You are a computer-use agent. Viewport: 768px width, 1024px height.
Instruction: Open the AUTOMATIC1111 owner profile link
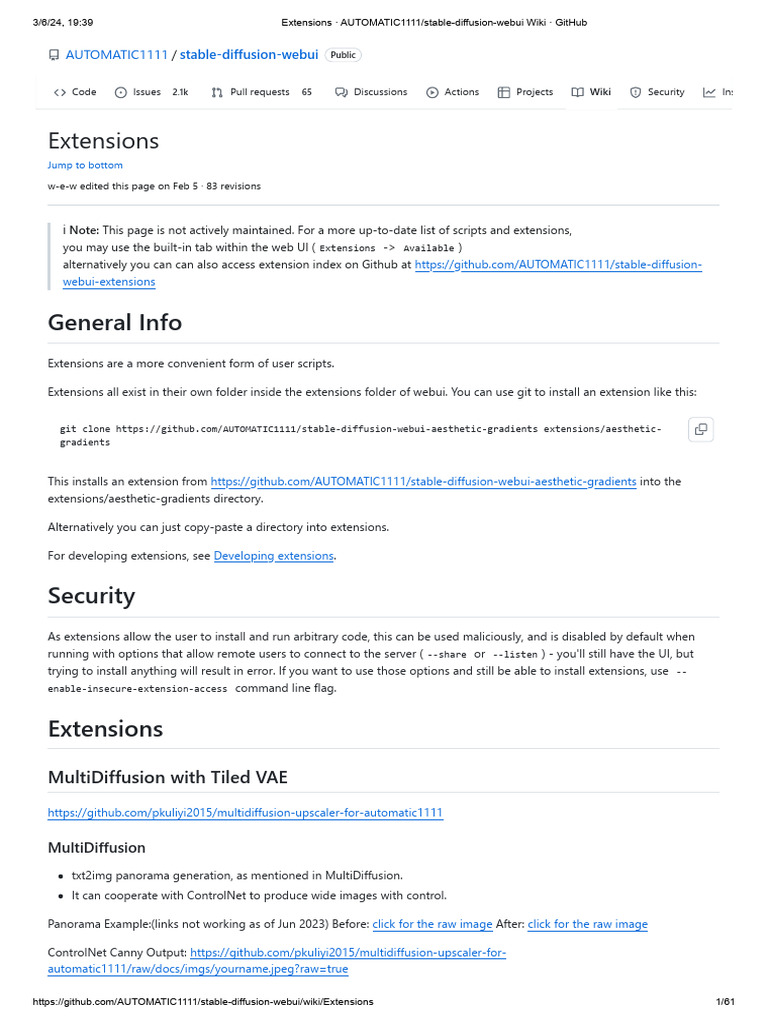pos(117,55)
